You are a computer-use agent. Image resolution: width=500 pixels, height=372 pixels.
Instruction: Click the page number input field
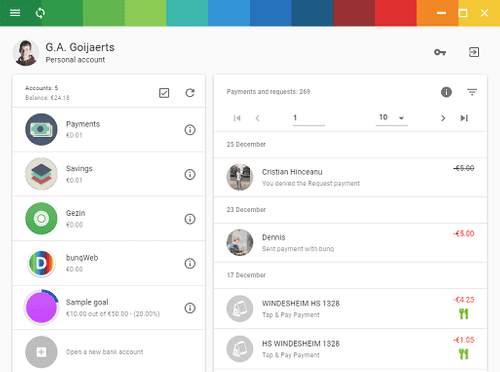pyautogui.click(x=309, y=118)
